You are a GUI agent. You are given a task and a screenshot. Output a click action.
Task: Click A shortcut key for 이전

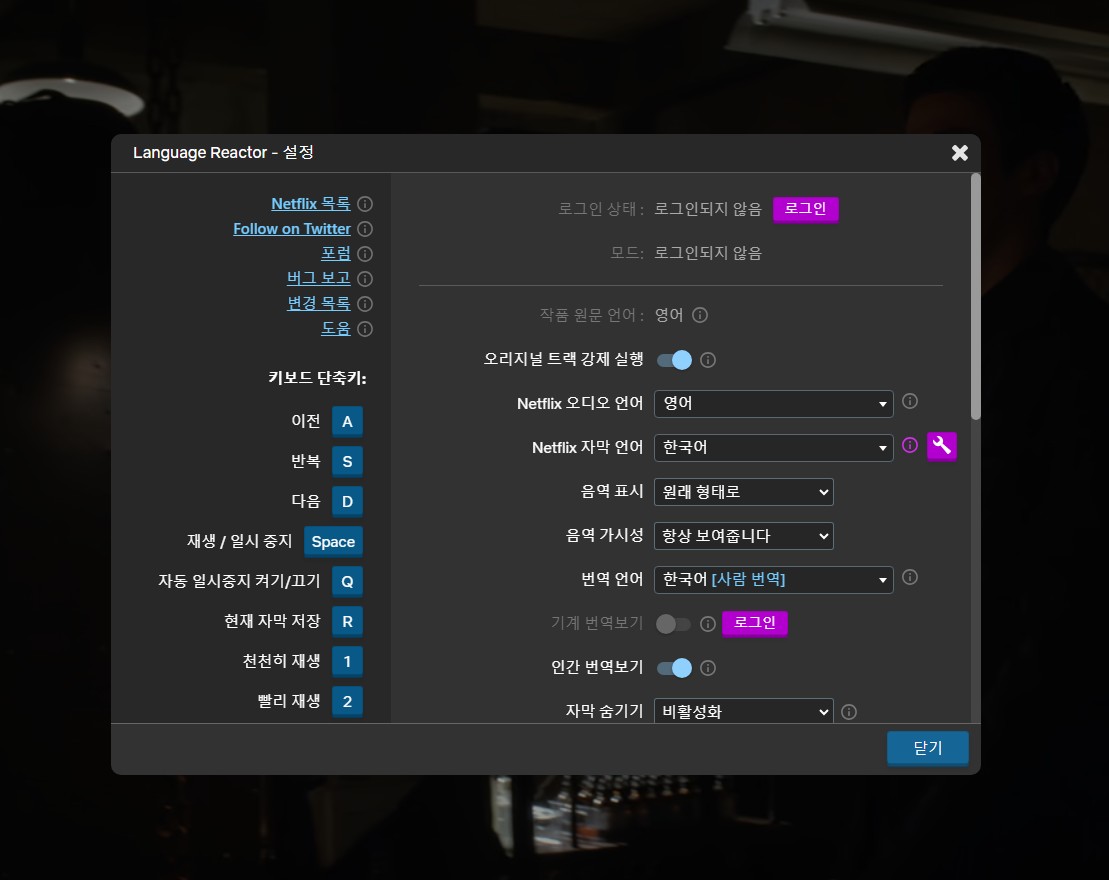pyautogui.click(x=347, y=422)
